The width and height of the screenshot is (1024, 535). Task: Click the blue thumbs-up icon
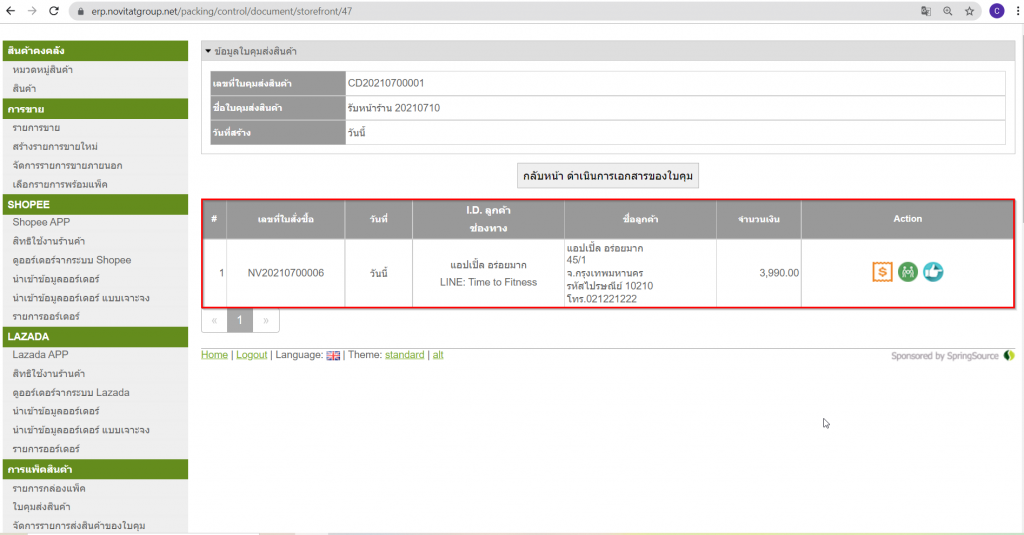(x=933, y=272)
